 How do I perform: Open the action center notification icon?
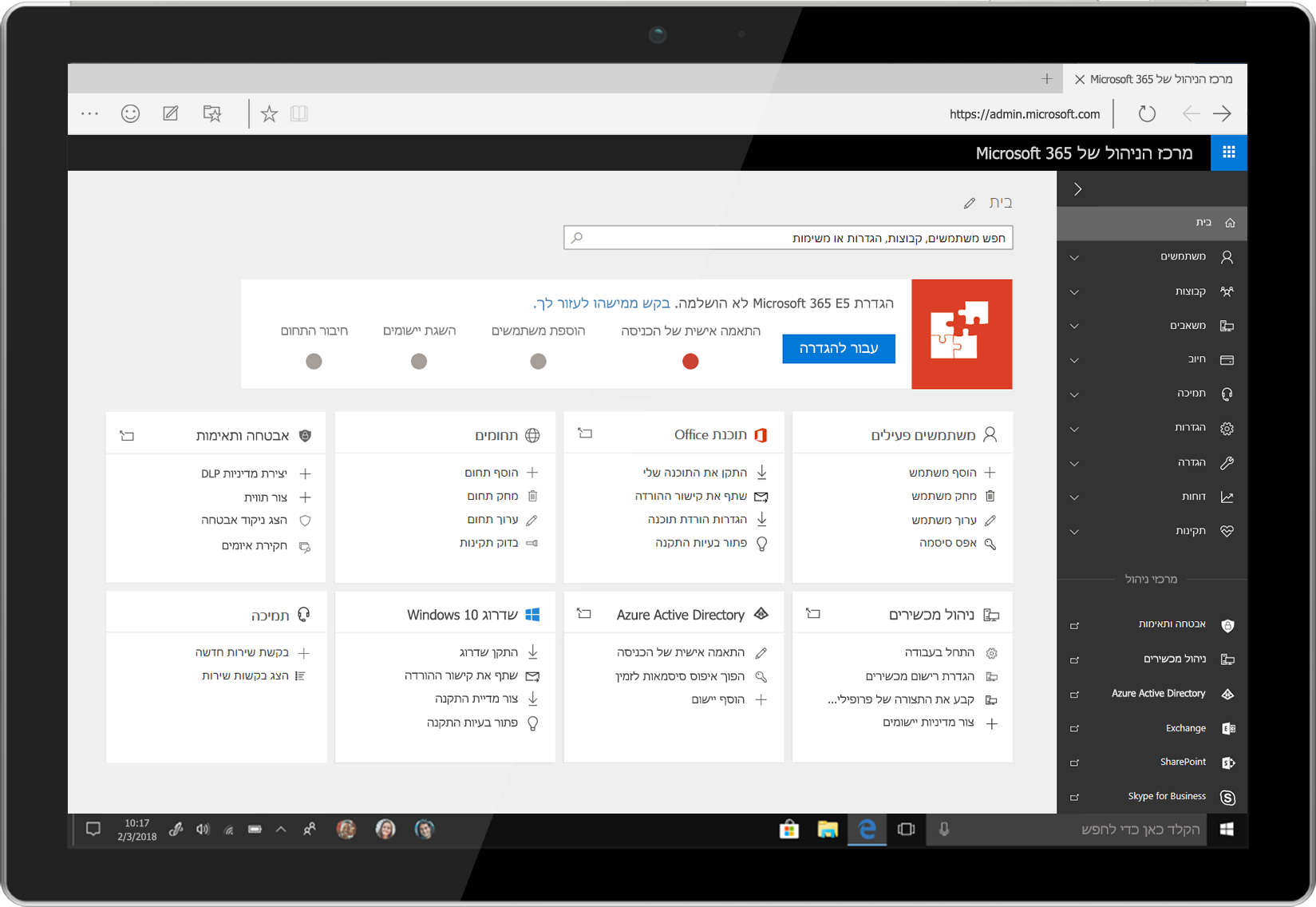(93, 830)
